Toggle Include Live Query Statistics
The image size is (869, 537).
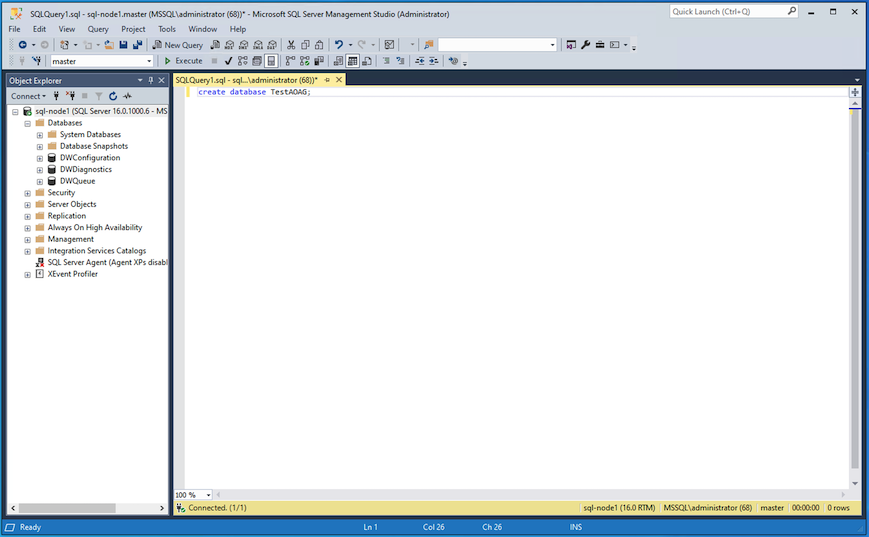point(304,61)
